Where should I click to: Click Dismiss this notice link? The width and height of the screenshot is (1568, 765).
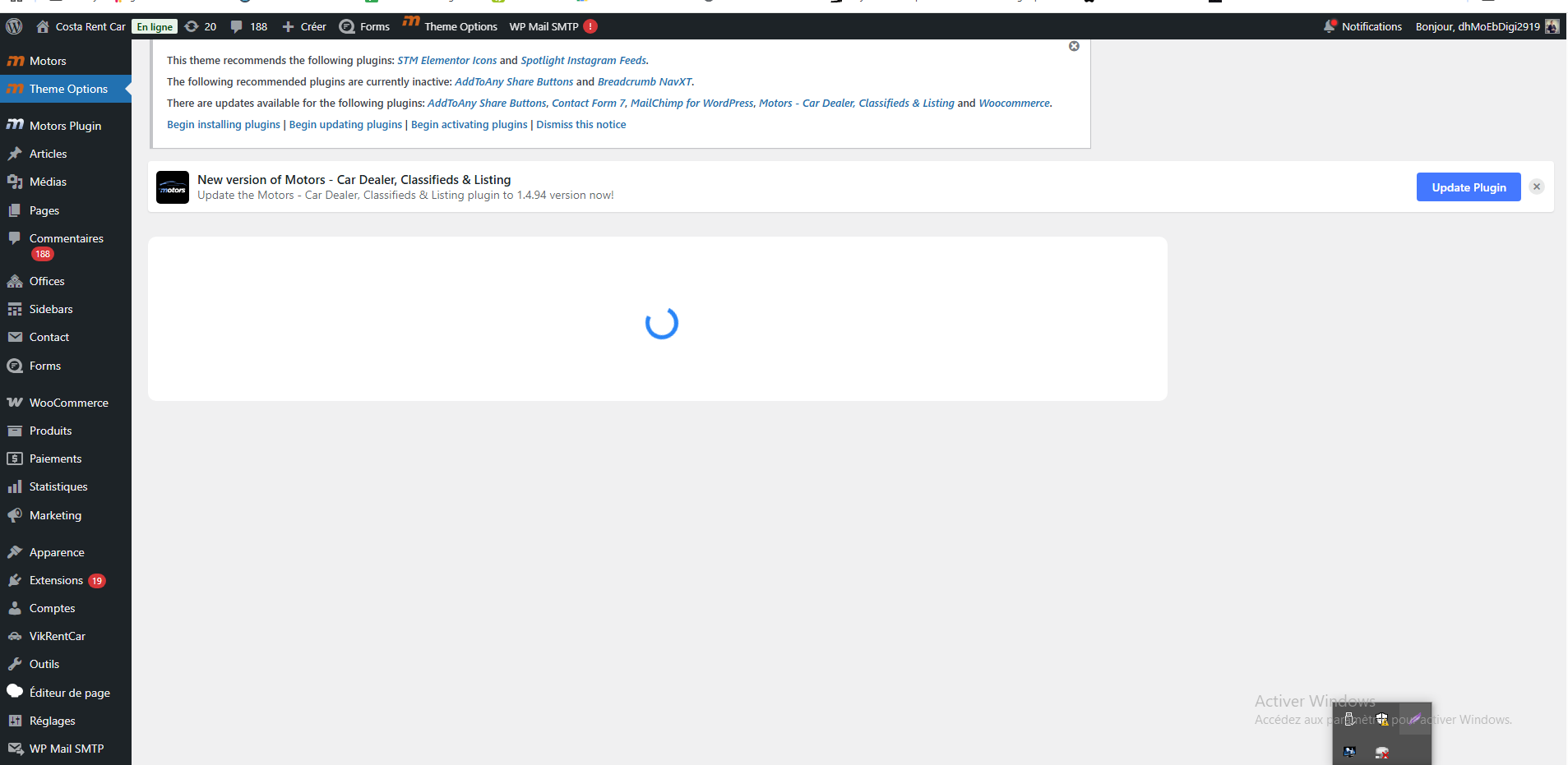580,124
